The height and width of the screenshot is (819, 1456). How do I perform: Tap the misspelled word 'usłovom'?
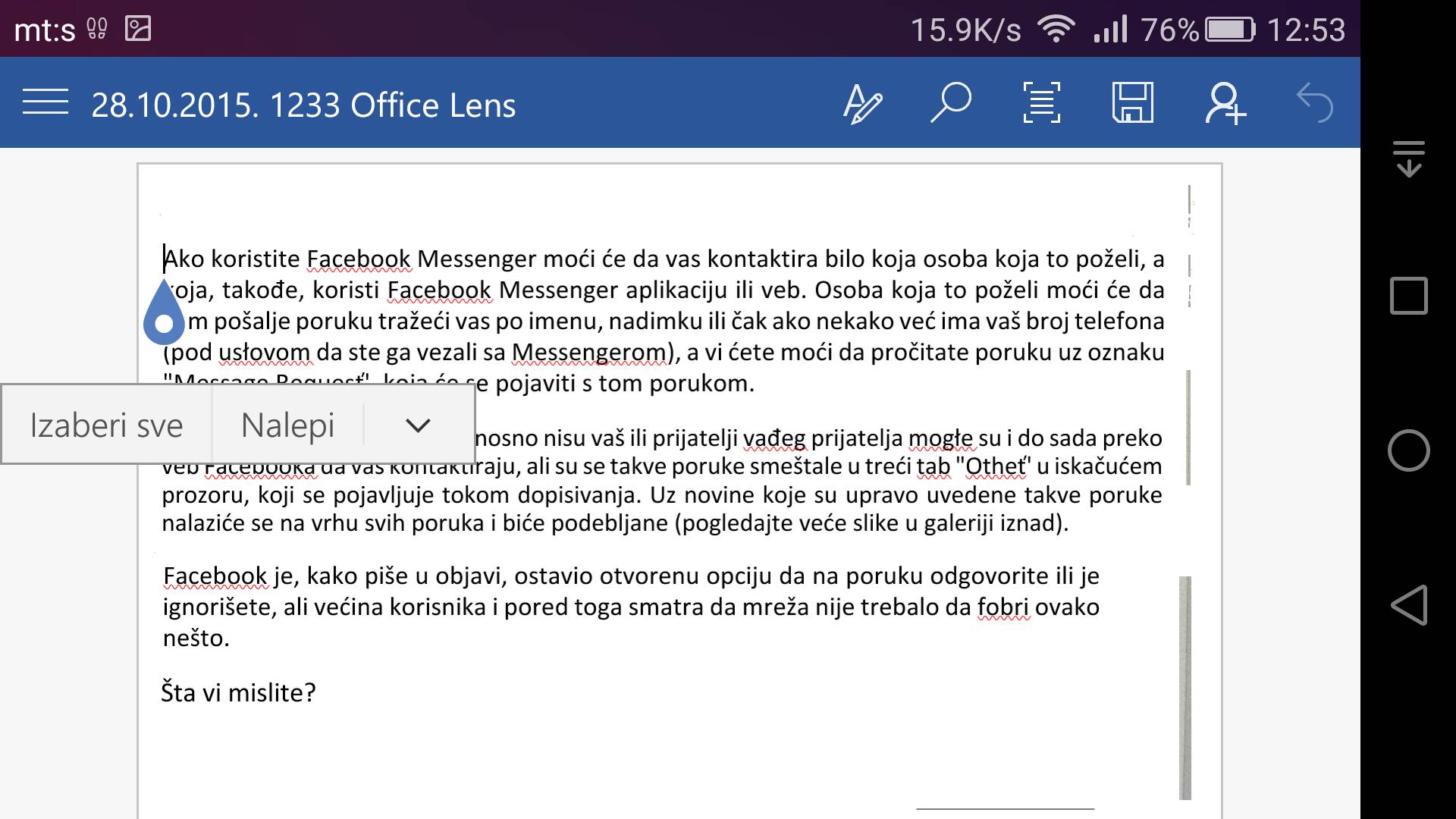264,353
